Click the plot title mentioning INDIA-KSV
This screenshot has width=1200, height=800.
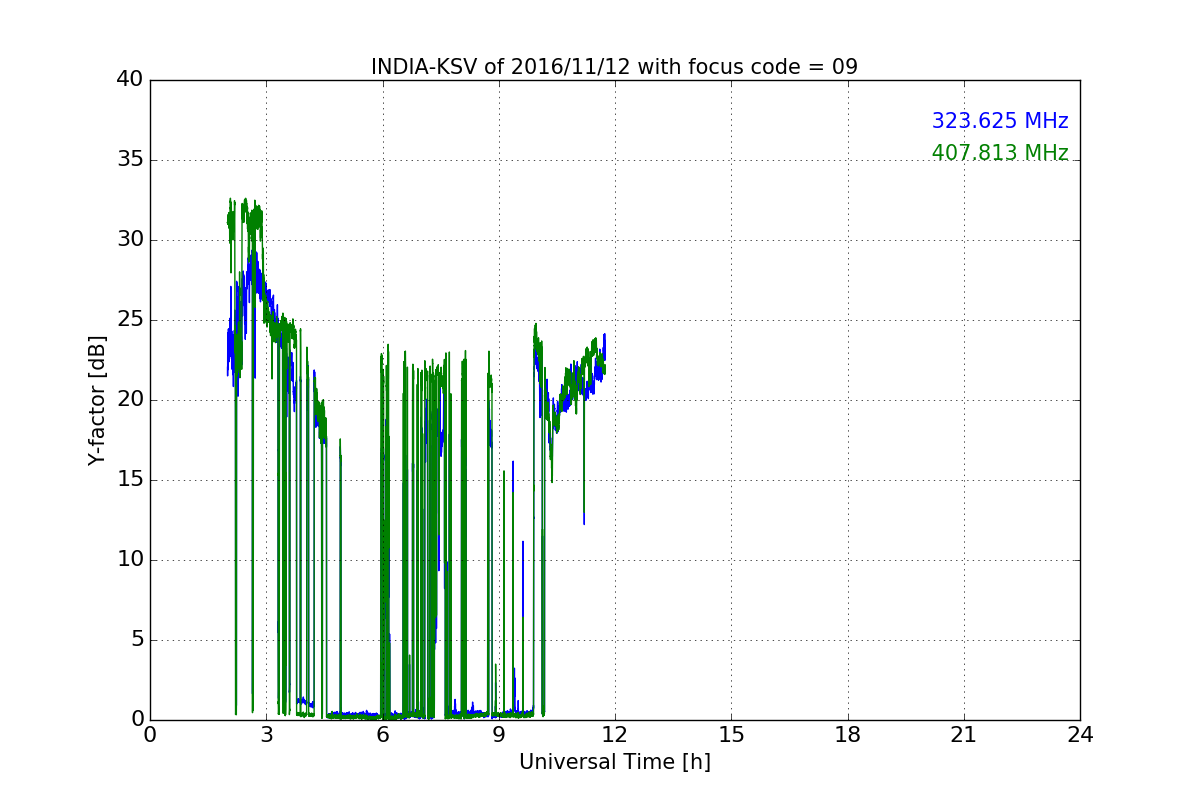[614, 67]
